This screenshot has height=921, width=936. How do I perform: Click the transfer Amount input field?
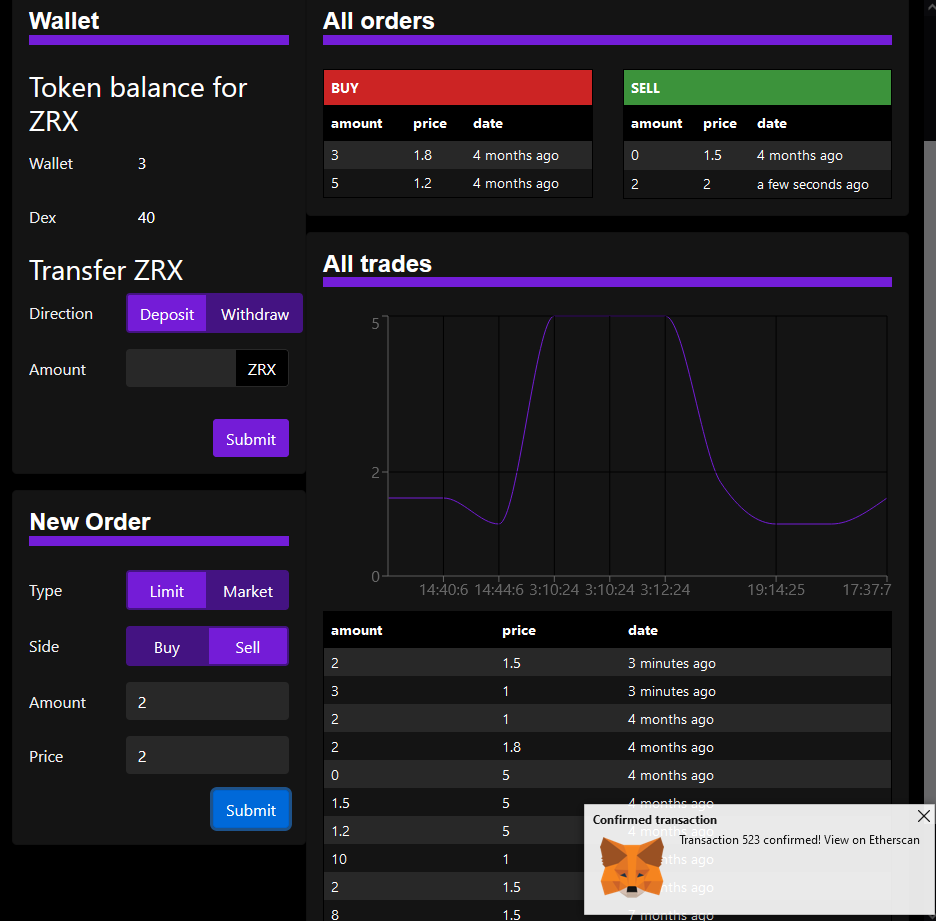181,369
